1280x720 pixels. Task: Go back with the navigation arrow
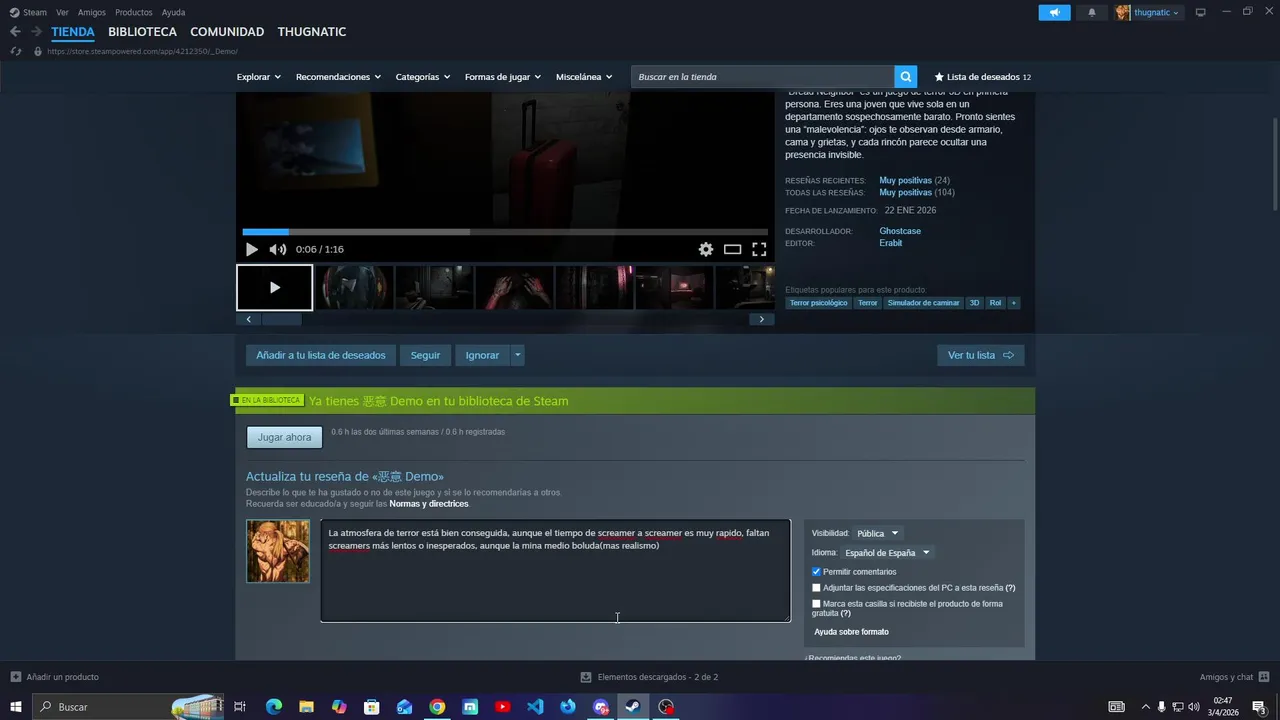pos(15,32)
